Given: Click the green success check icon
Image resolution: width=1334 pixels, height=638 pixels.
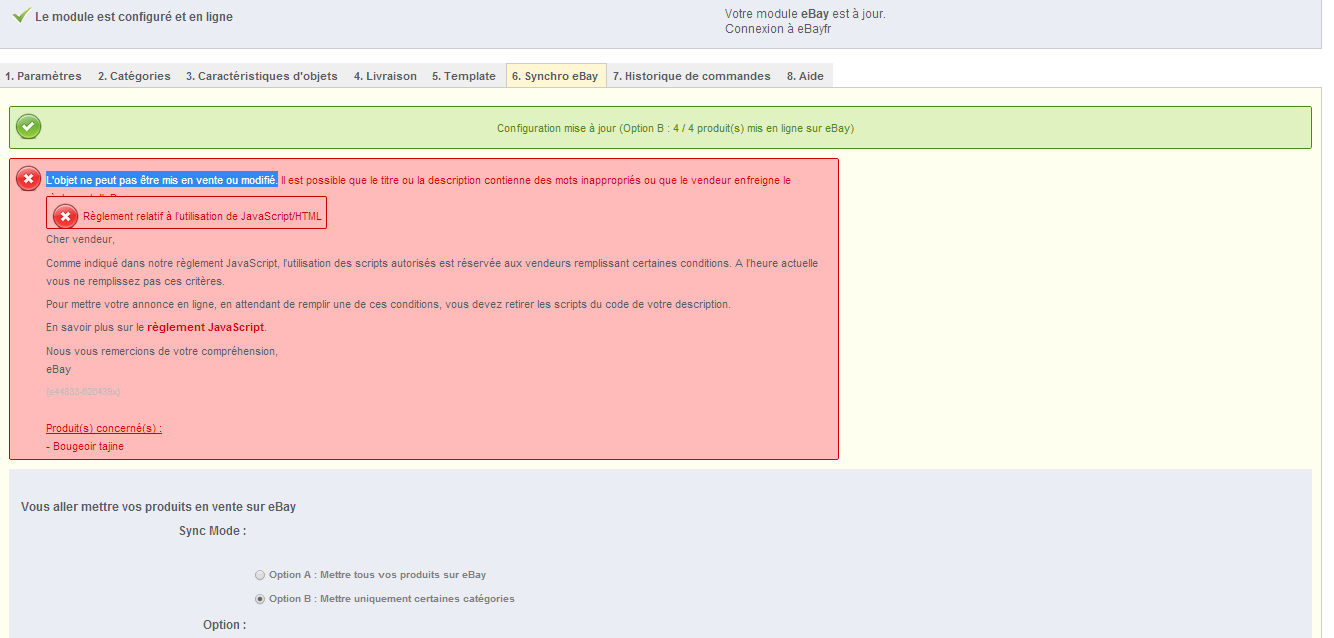Looking at the screenshot, I should 29,127.
